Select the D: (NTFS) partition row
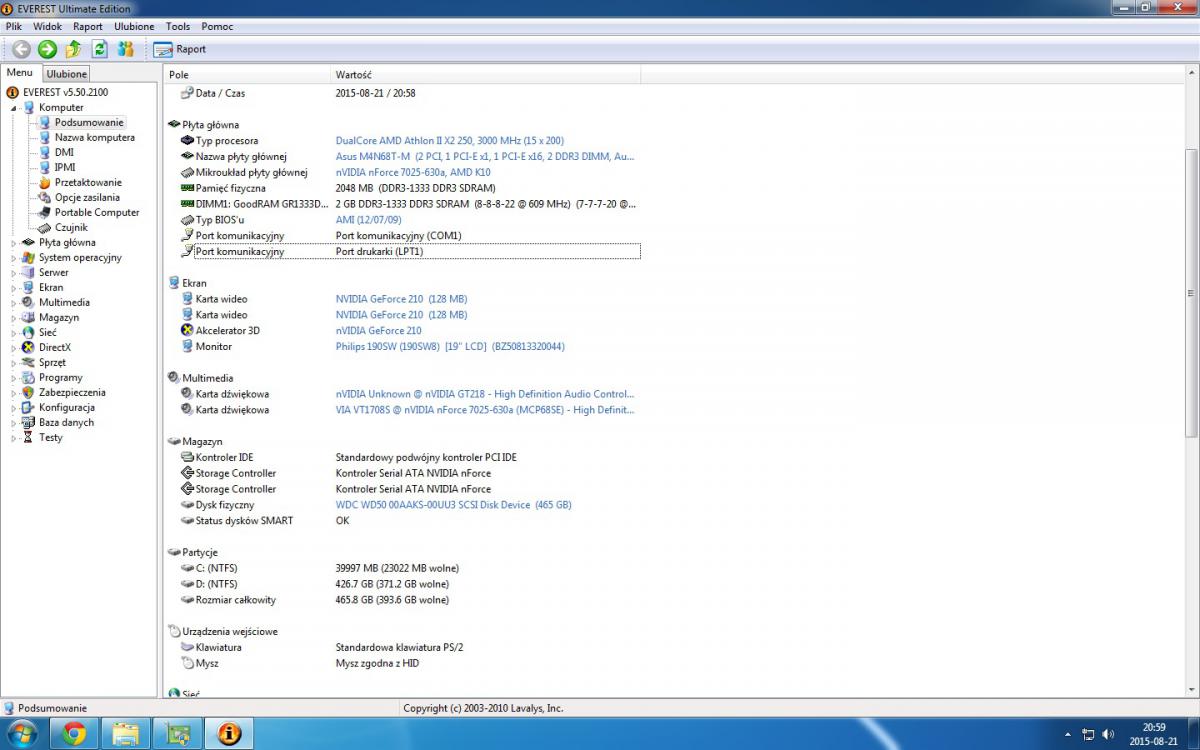This screenshot has height=750, width=1200. (x=410, y=584)
